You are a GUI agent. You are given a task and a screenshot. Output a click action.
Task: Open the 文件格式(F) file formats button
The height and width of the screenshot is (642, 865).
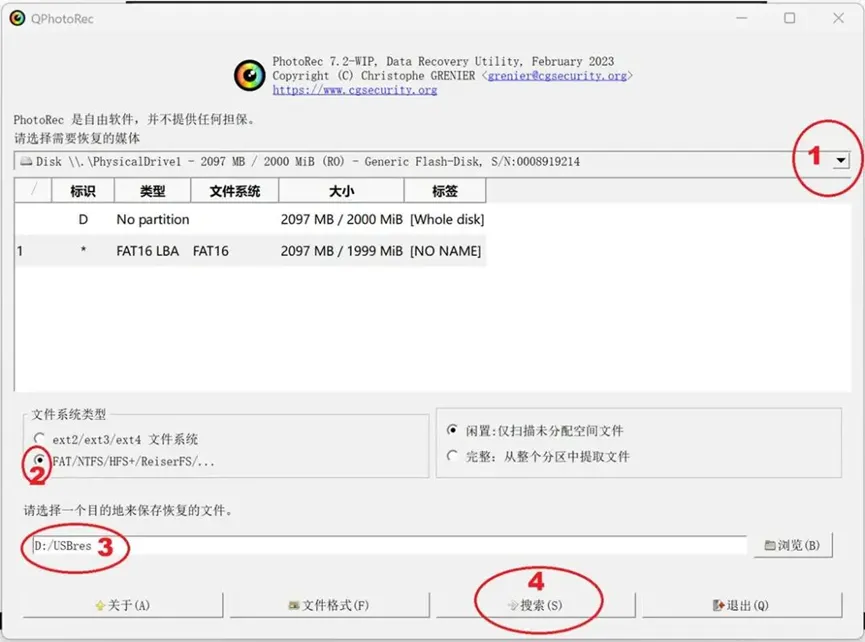(329, 606)
